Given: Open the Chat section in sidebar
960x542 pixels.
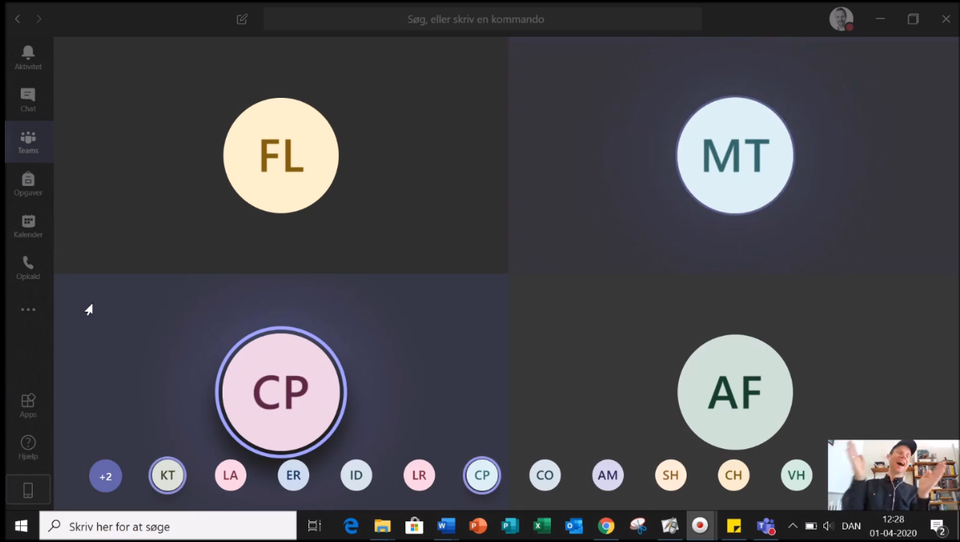Looking at the screenshot, I should [x=28, y=98].
